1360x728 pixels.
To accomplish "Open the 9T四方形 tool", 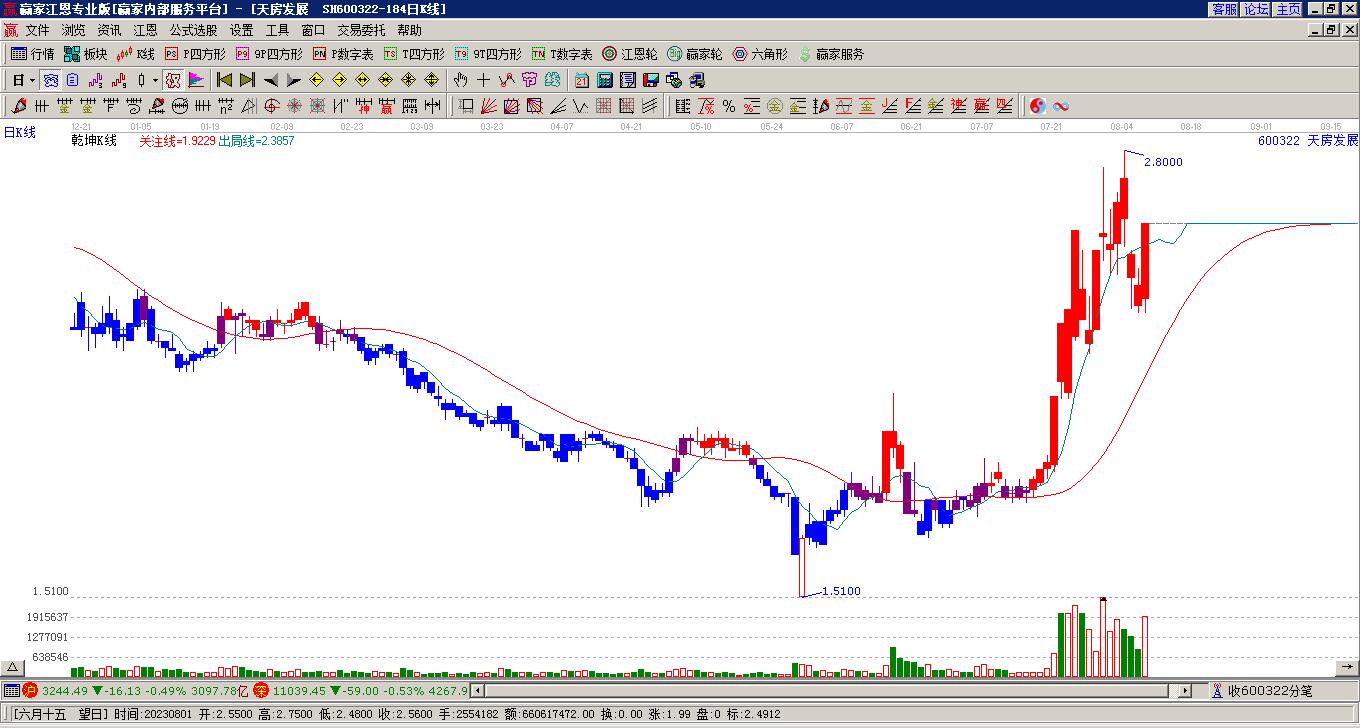I will (488, 54).
